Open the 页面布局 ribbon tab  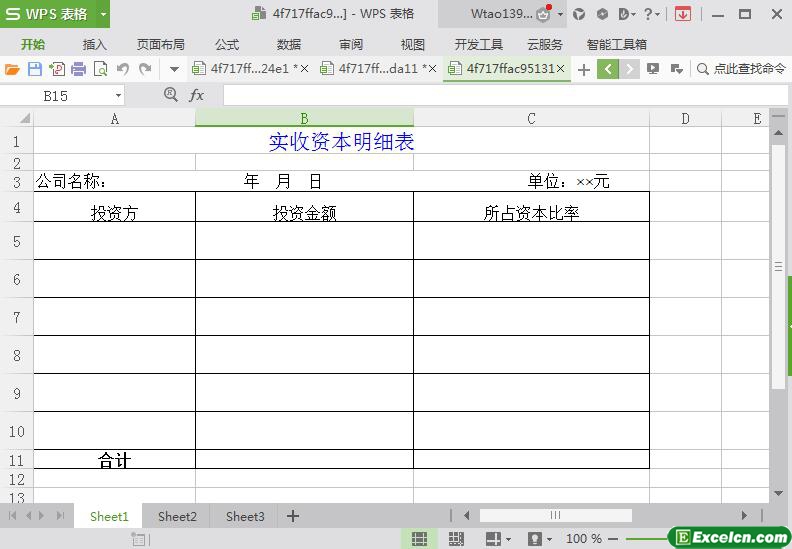click(161, 44)
